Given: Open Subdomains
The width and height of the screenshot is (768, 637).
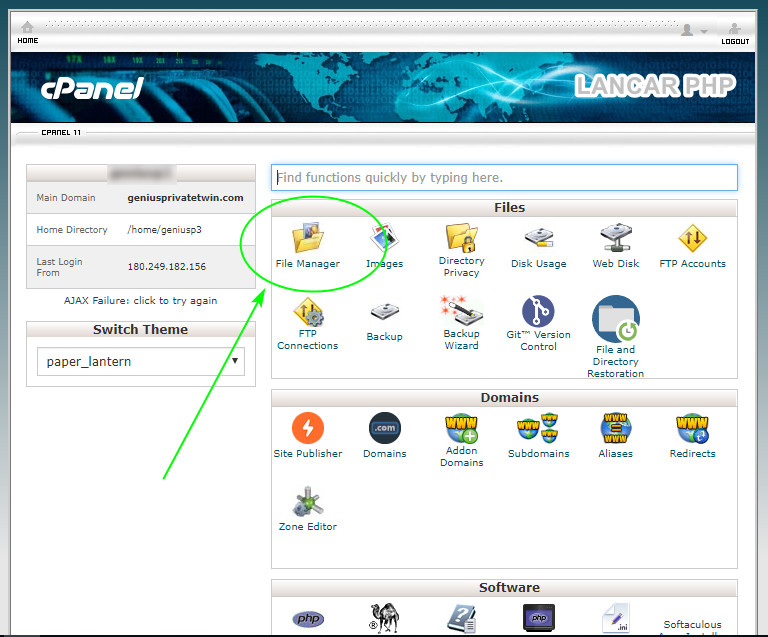Looking at the screenshot, I should pos(538,435).
